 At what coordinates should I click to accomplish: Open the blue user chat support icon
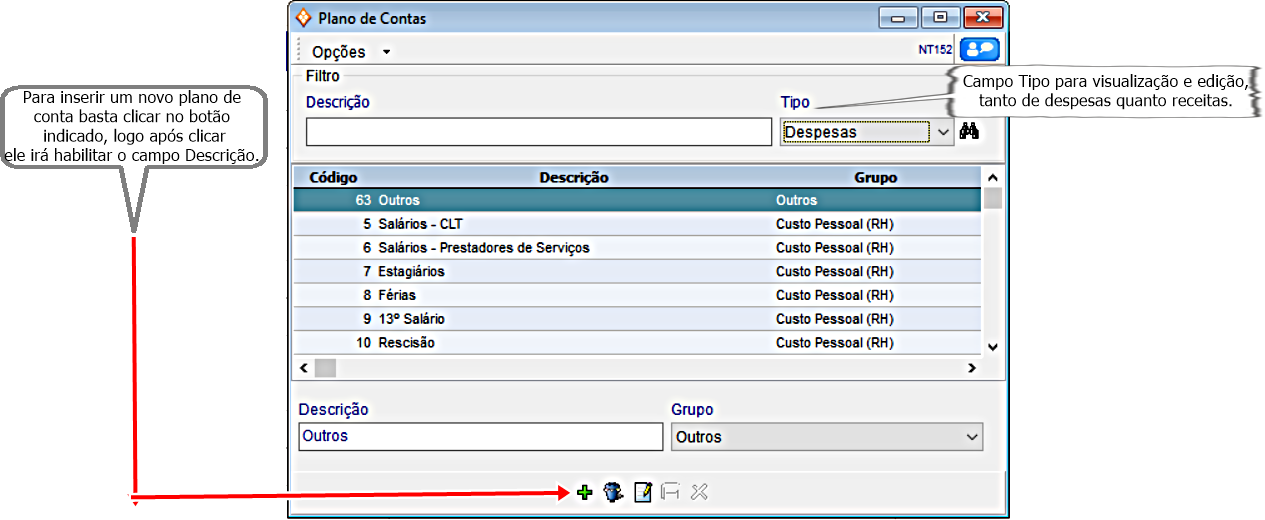[x=979, y=49]
